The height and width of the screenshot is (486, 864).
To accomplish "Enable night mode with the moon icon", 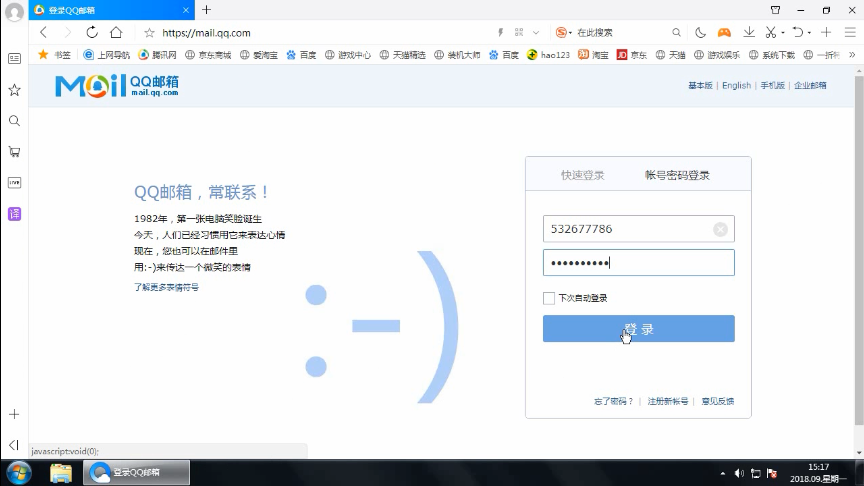I will pos(700,33).
